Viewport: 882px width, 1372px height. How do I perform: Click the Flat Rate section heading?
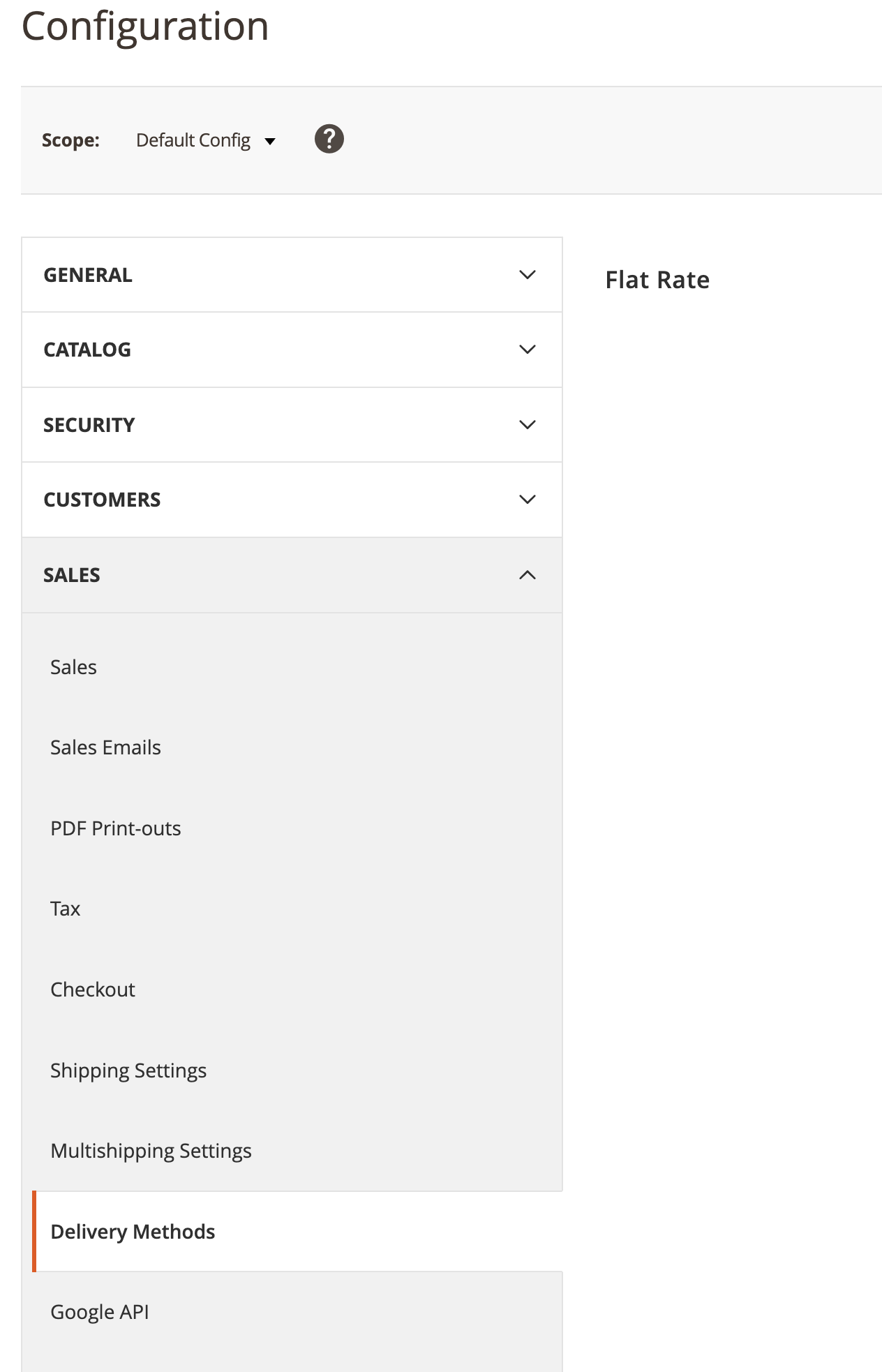coord(657,280)
